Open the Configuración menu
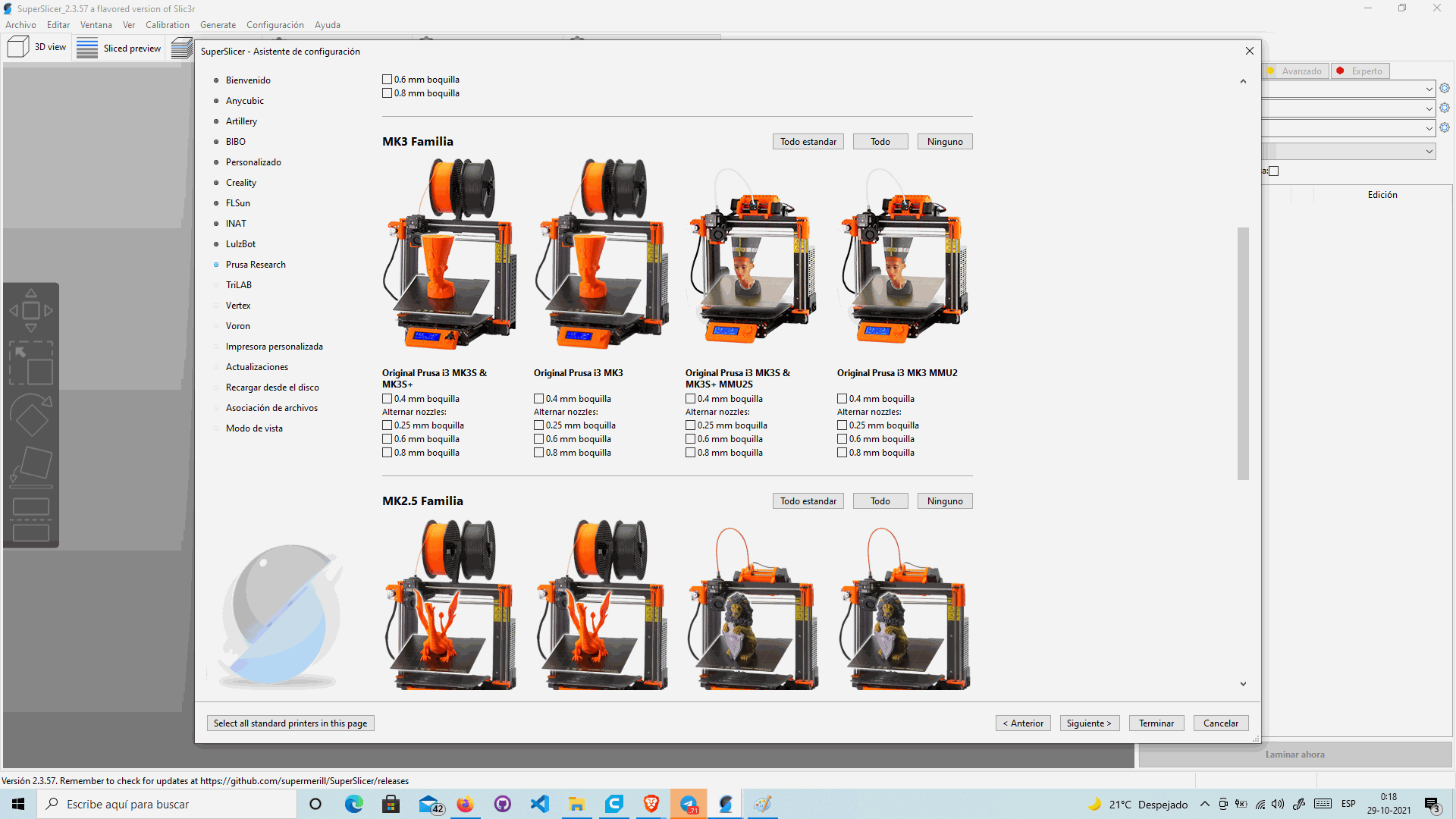Screen dimensions: 1456x819 (x=275, y=25)
